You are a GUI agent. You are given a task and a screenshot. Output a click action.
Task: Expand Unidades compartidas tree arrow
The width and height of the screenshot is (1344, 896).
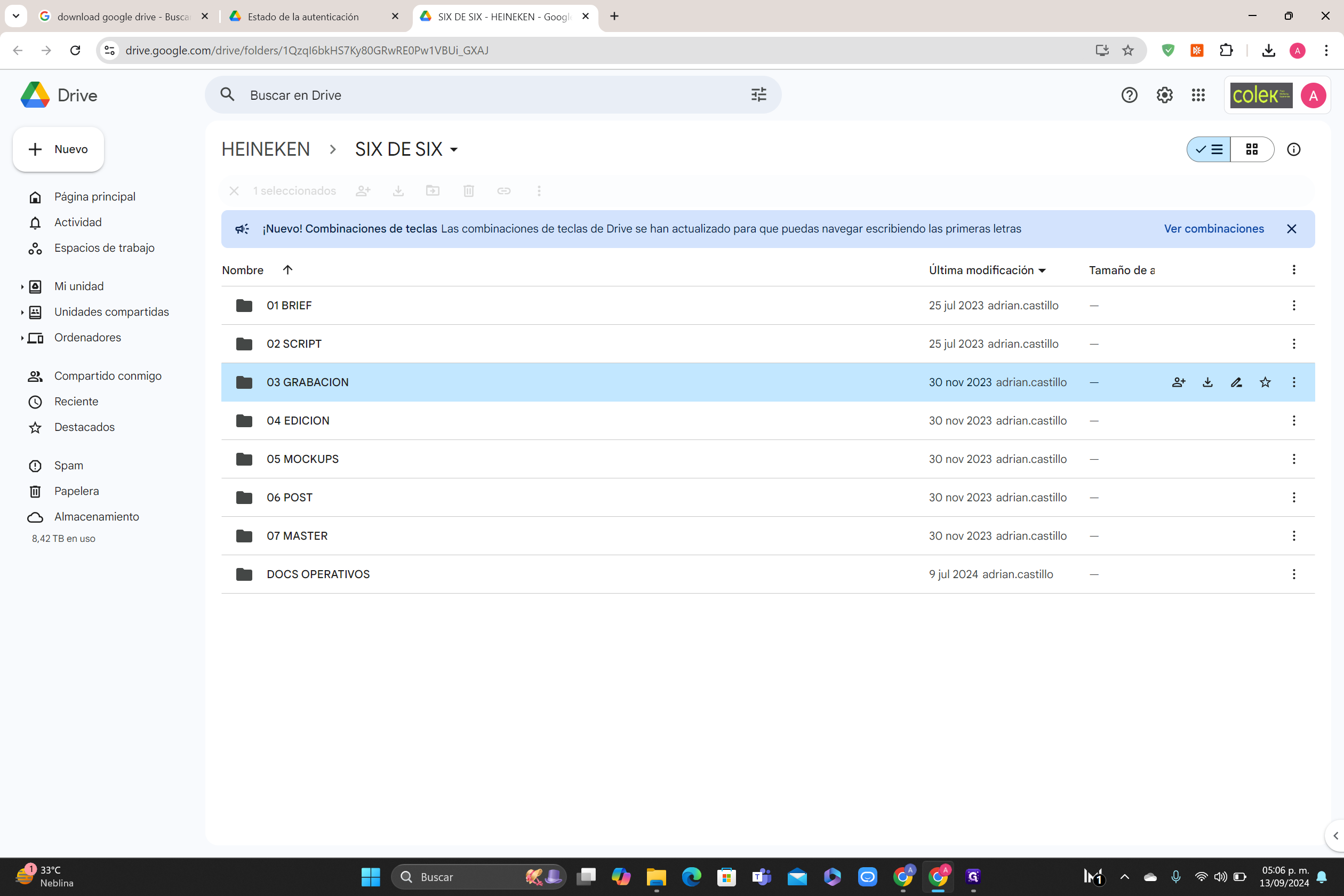click(22, 312)
